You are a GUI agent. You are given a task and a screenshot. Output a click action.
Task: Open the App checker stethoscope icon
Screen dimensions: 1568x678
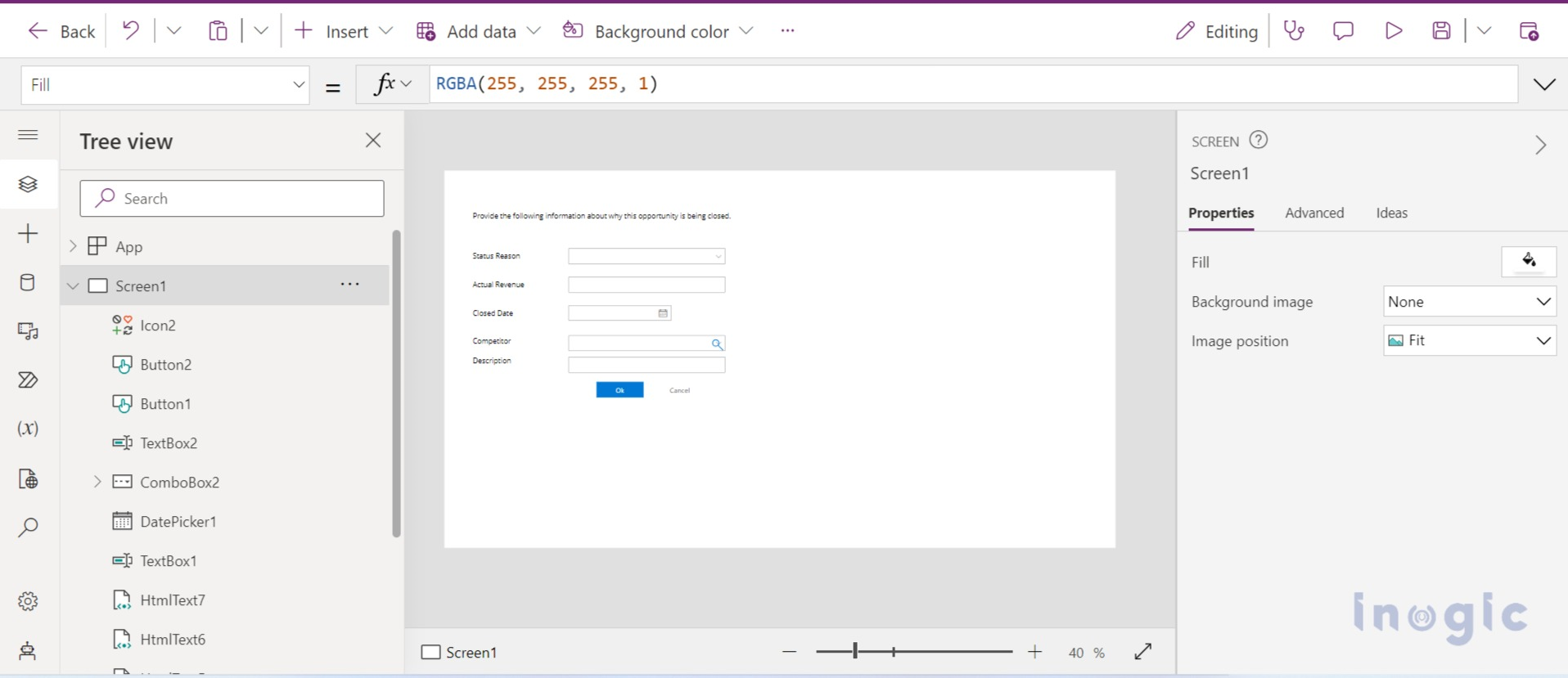(x=1294, y=31)
